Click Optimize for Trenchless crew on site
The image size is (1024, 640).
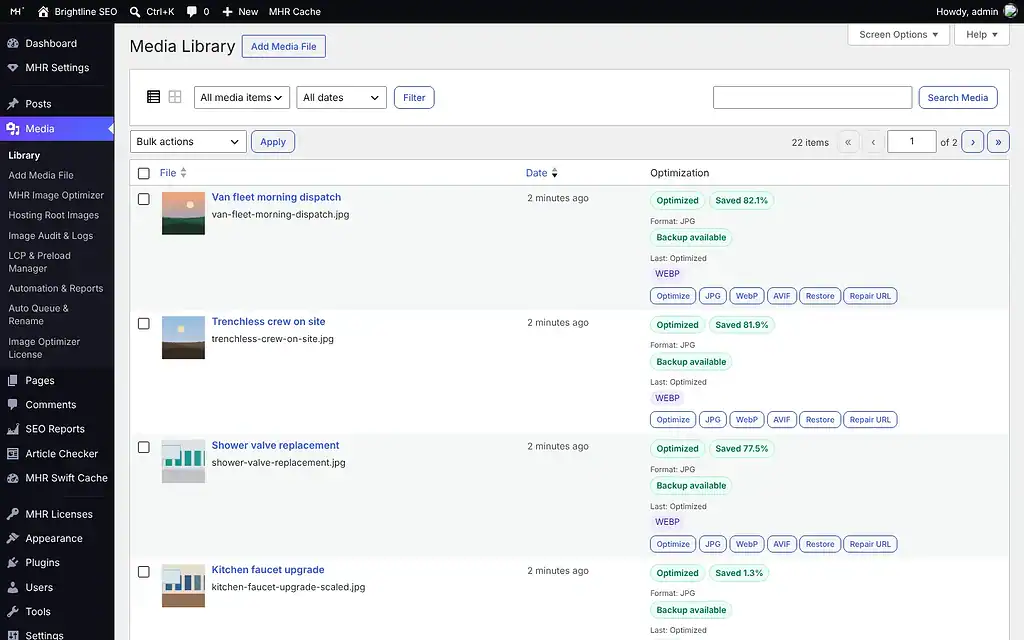tap(673, 420)
